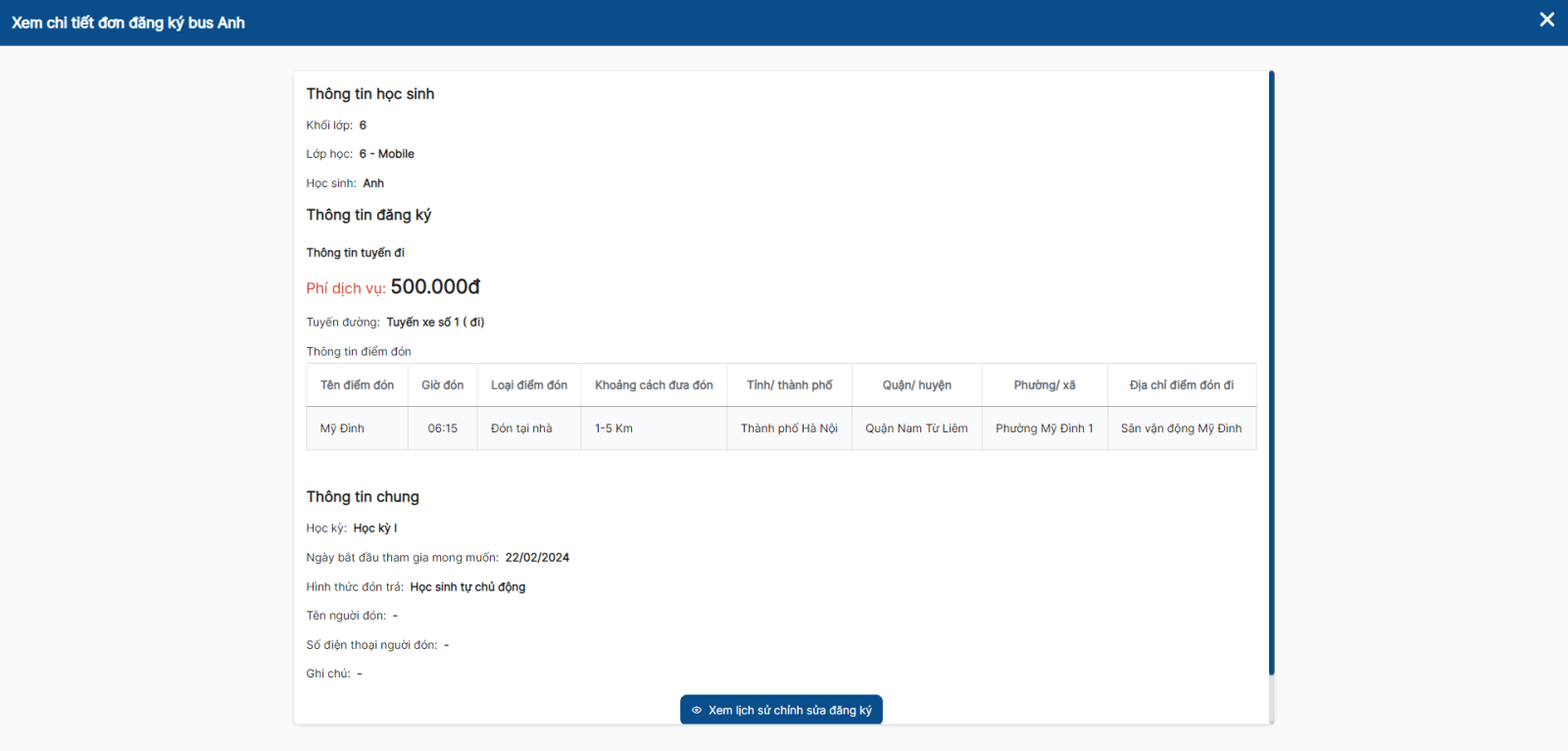The image size is (1568, 751).
Task: Click the 'Số điện thoại người đón:' label
Action: point(371,645)
